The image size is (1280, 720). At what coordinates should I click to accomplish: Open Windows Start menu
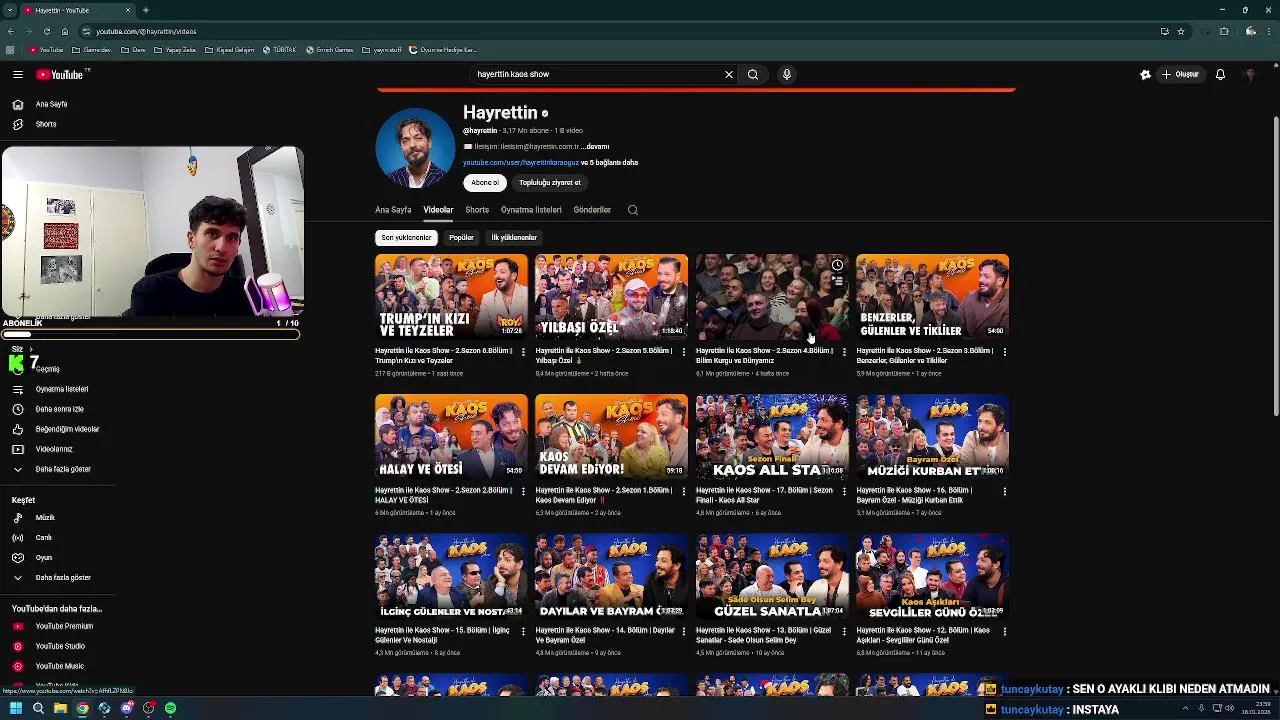[x=16, y=708]
